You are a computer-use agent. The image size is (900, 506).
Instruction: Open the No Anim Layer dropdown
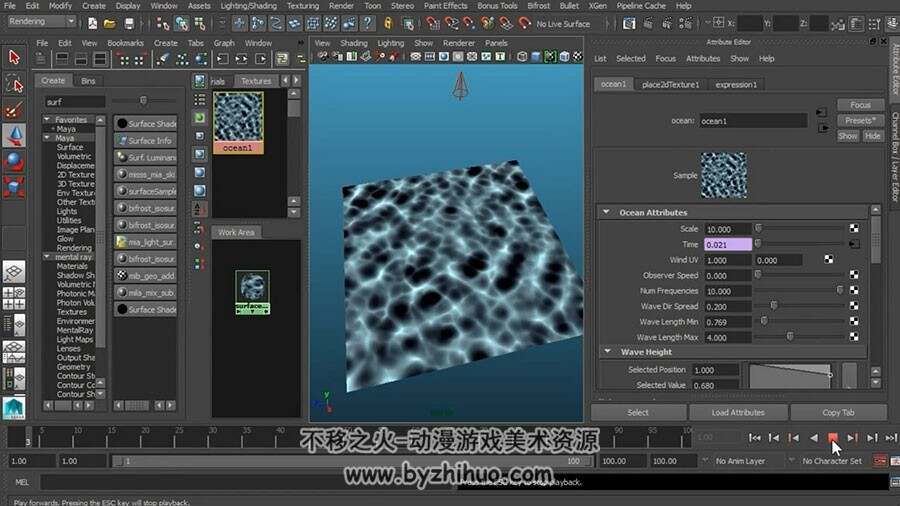click(740, 461)
